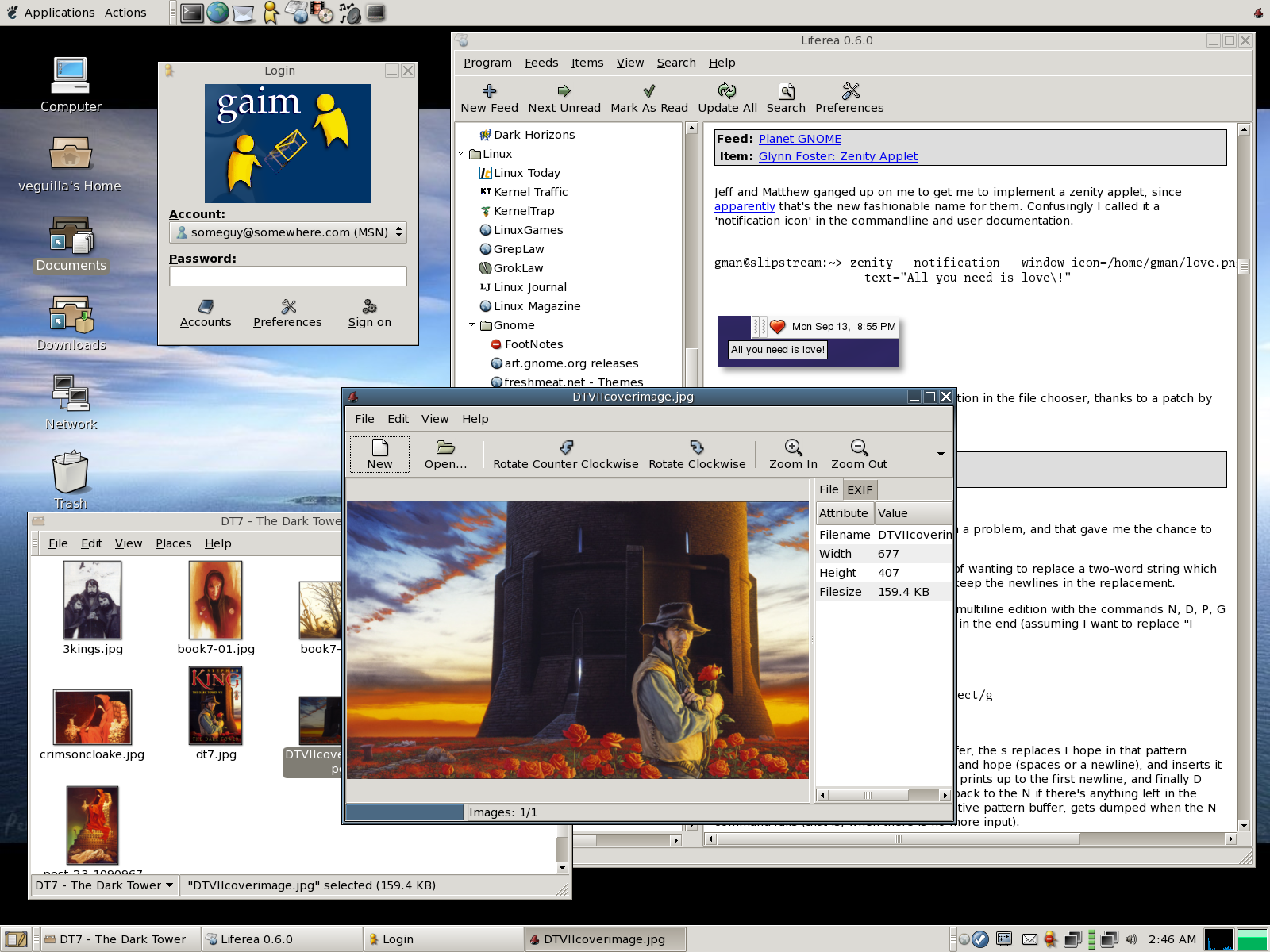The height and width of the screenshot is (952, 1270).
Task: Click the Next Unread arrow icon
Action: [564, 91]
